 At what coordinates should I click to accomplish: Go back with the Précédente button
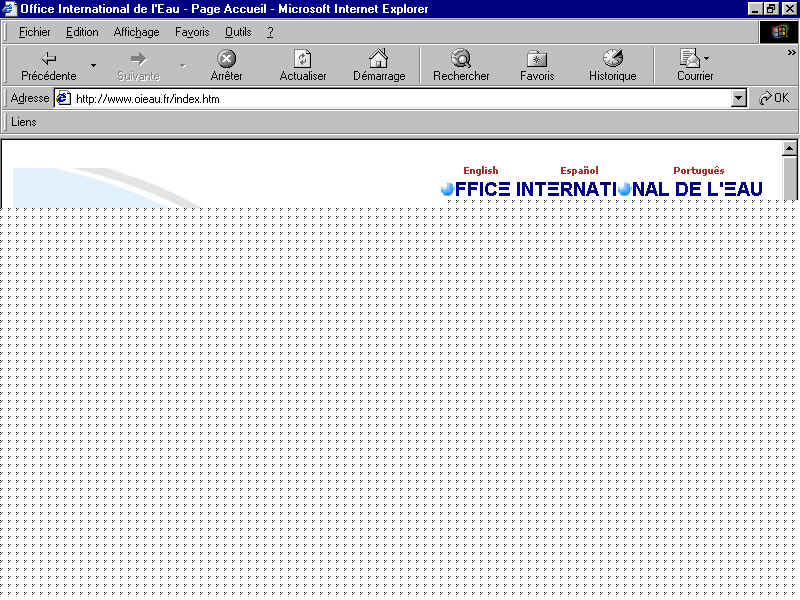tap(49, 65)
